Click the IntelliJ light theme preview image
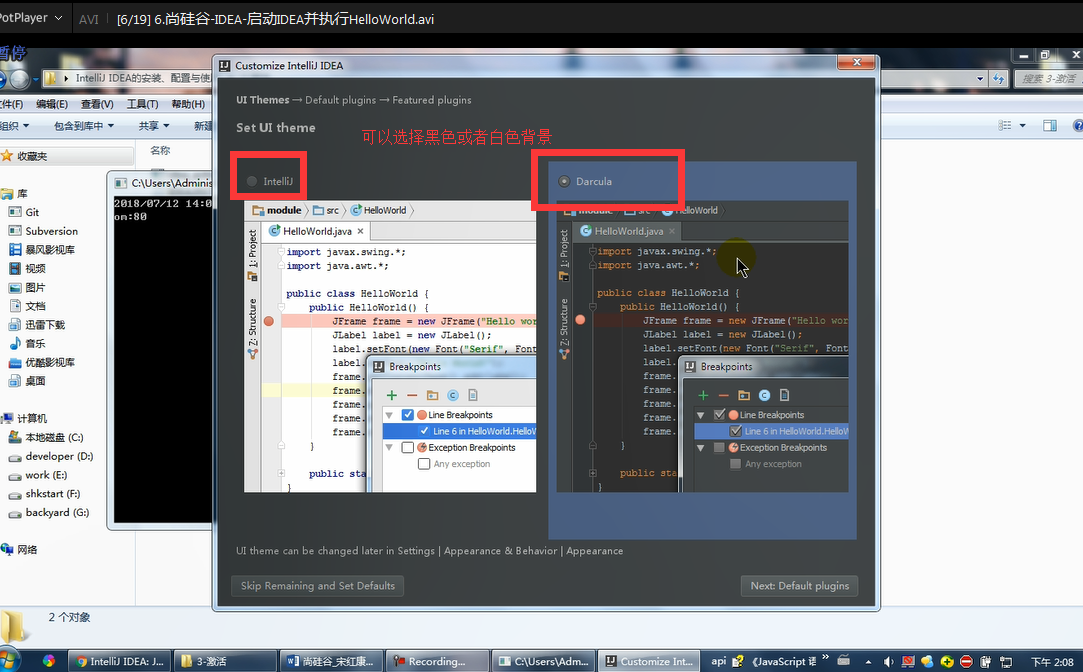Screen dimensions: 1083x672 point(390,347)
